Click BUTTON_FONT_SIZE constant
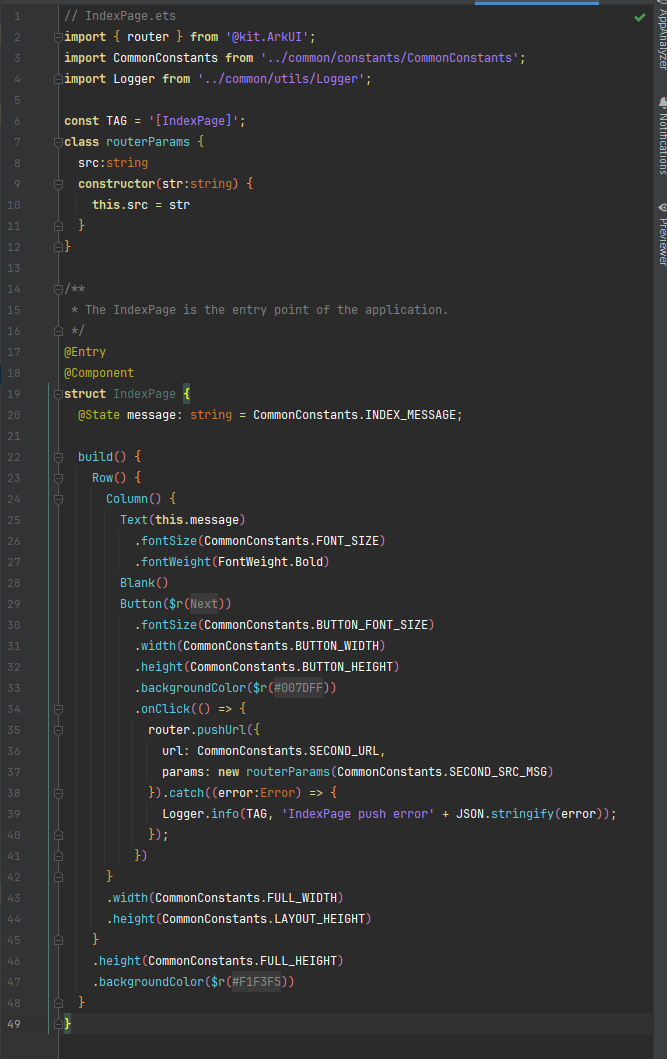The image size is (667, 1059). (x=372, y=625)
